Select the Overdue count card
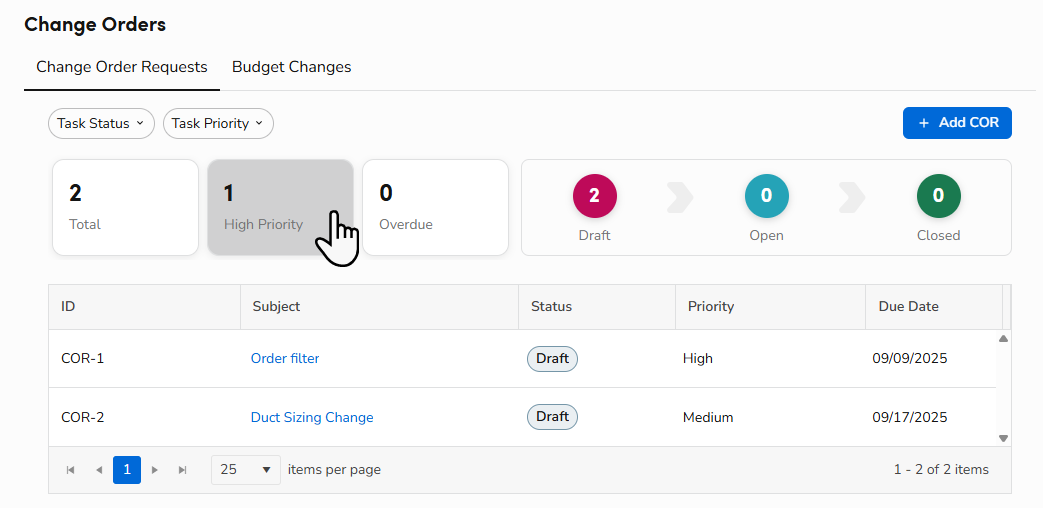 tap(435, 207)
